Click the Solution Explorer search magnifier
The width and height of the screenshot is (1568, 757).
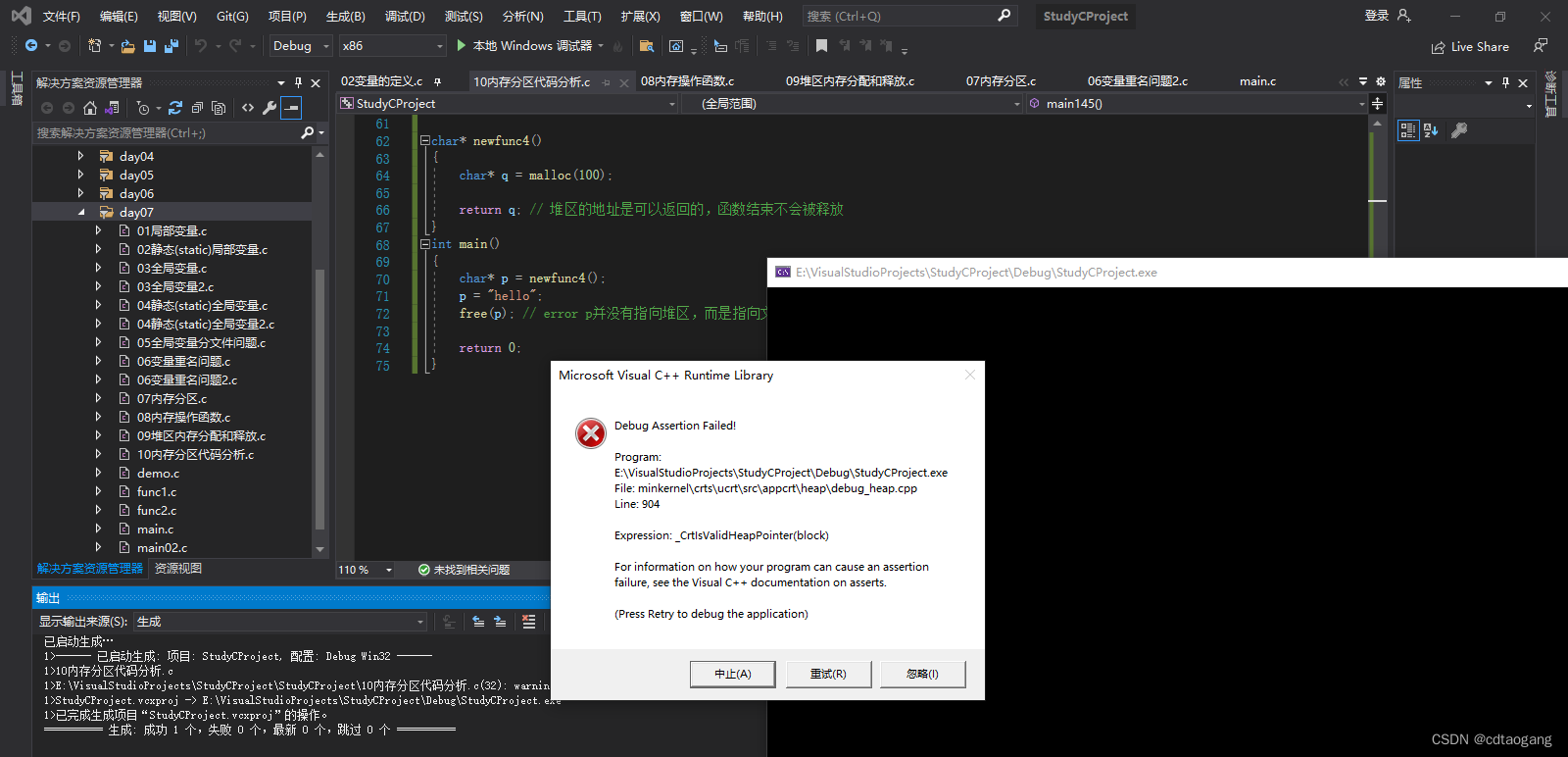coord(307,132)
